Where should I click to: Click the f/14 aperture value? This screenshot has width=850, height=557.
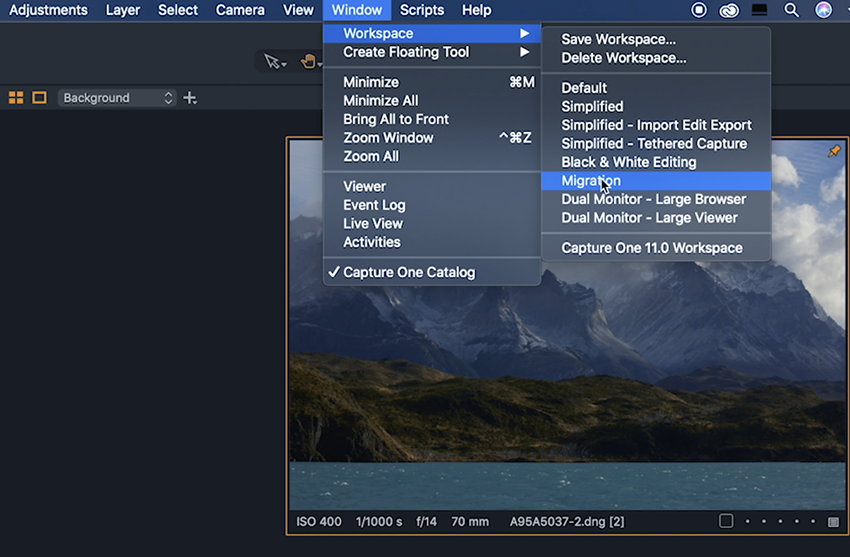coord(426,522)
